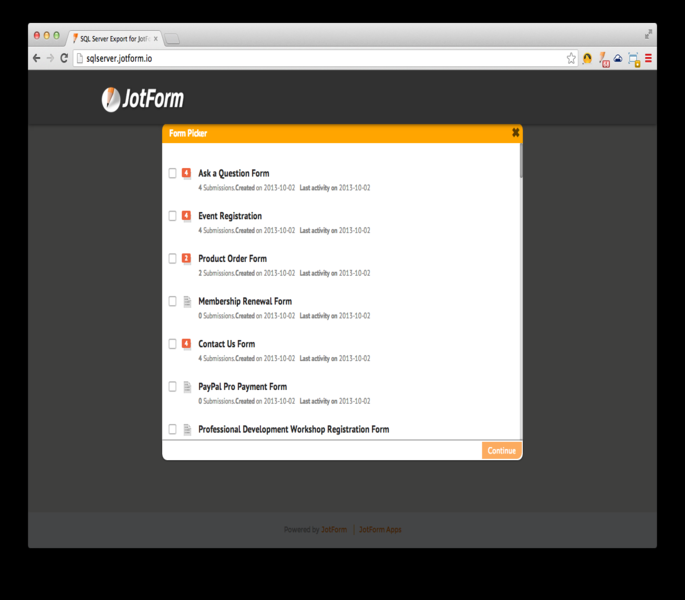
Task: Open a new browser tab
Action: (x=172, y=39)
